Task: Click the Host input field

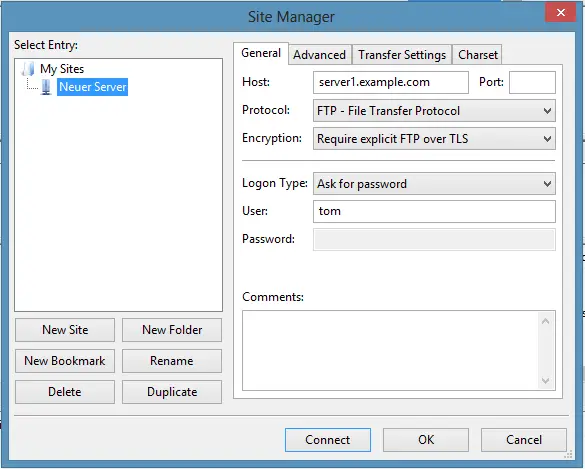Action: tap(391, 82)
